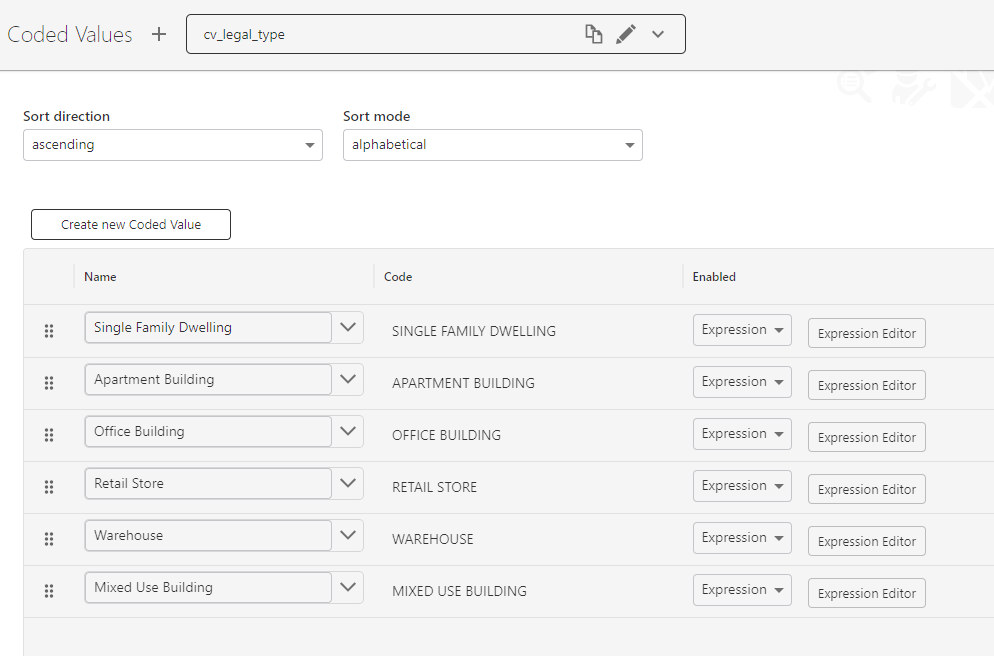994x656 pixels.
Task: Open the Enabled Expression dropdown for Warehouse
Action: click(742, 538)
